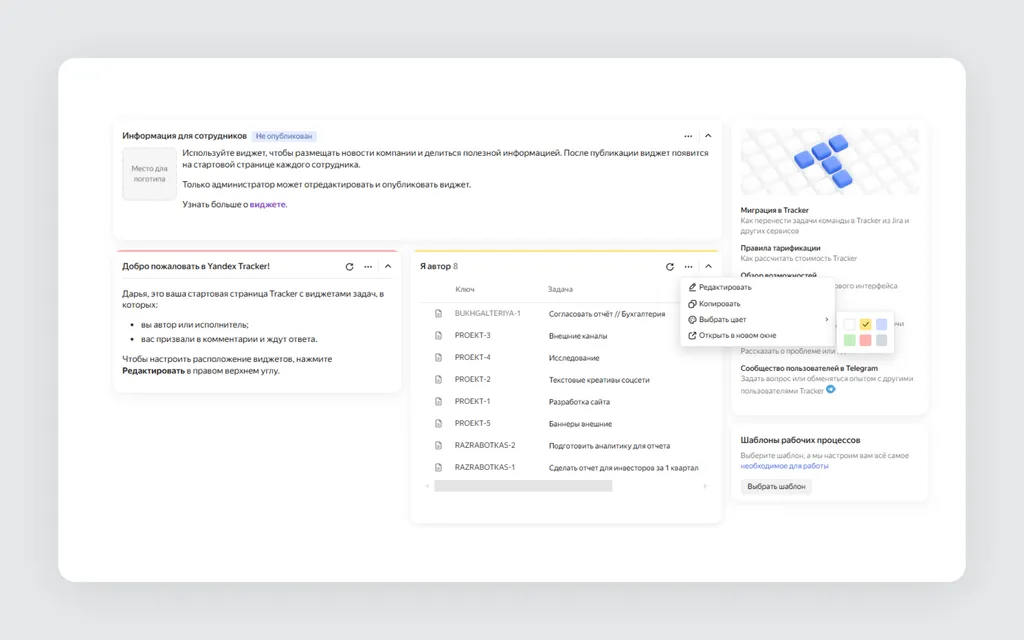Open 'Правила тарификации' help link
Screen dimensions: 1024x640
pos(780,248)
